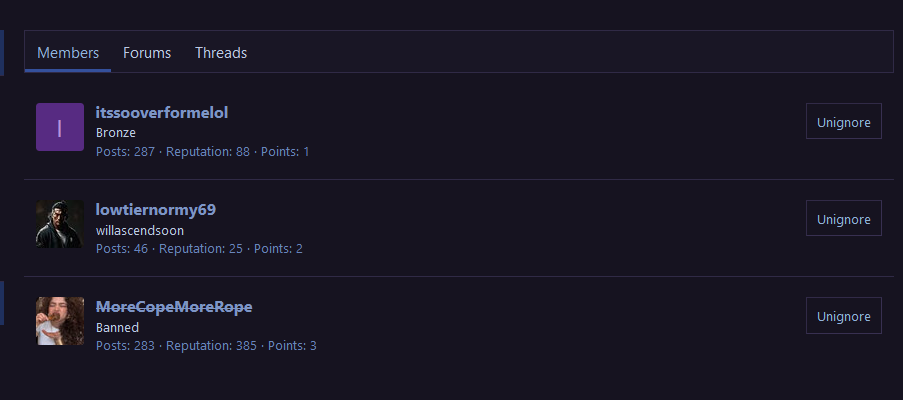Open the struck-through MoreCopeMoreRope username link
This screenshot has width=903, height=400.
coord(174,306)
